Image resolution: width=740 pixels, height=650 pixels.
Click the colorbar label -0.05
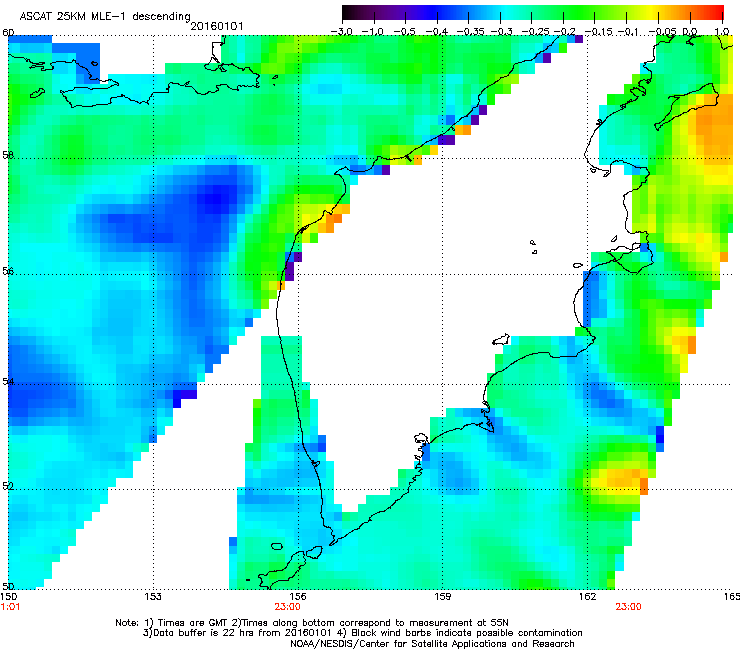pos(662,31)
